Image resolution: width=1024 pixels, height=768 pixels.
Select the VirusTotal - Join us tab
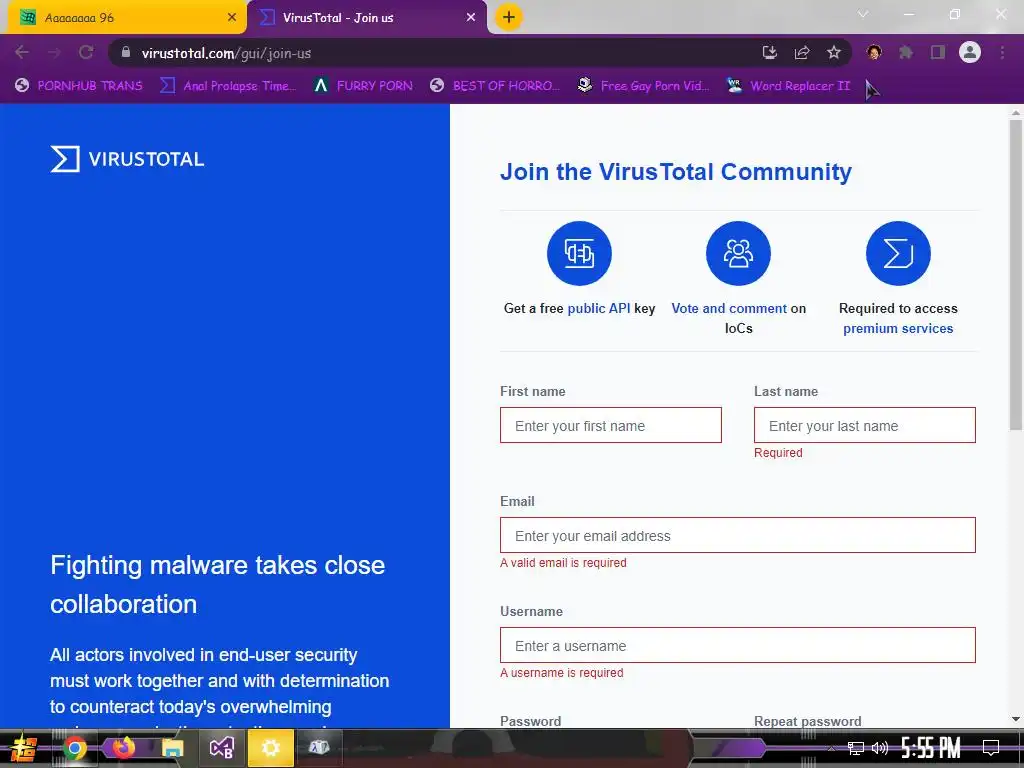[x=366, y=18]
